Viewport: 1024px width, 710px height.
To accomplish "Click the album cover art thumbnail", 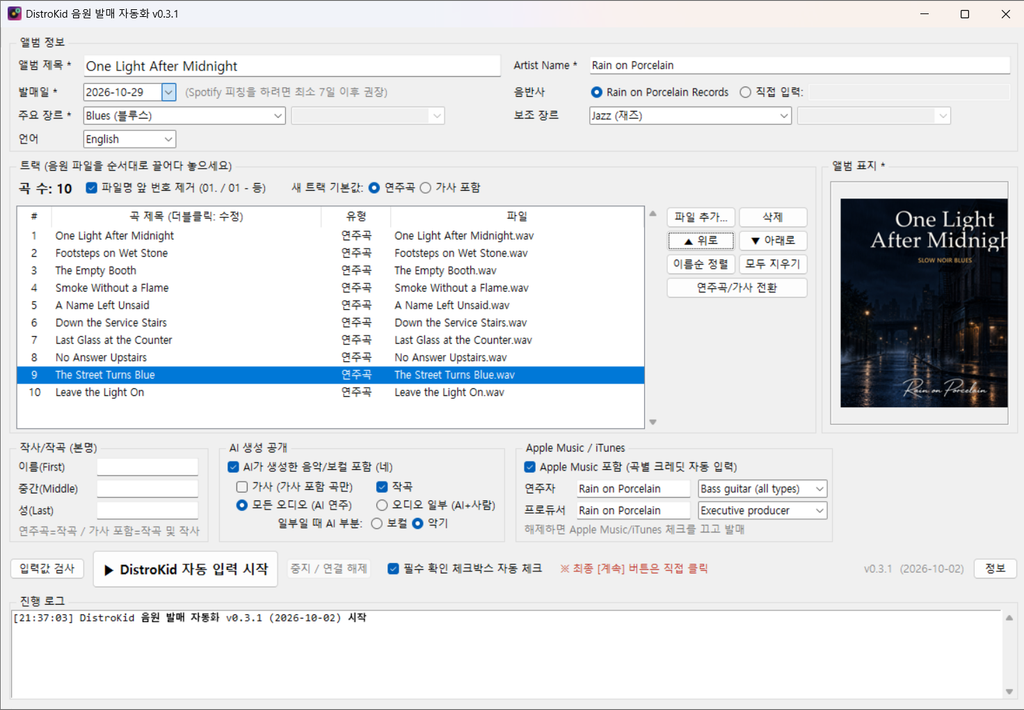I will pos(923,303).
